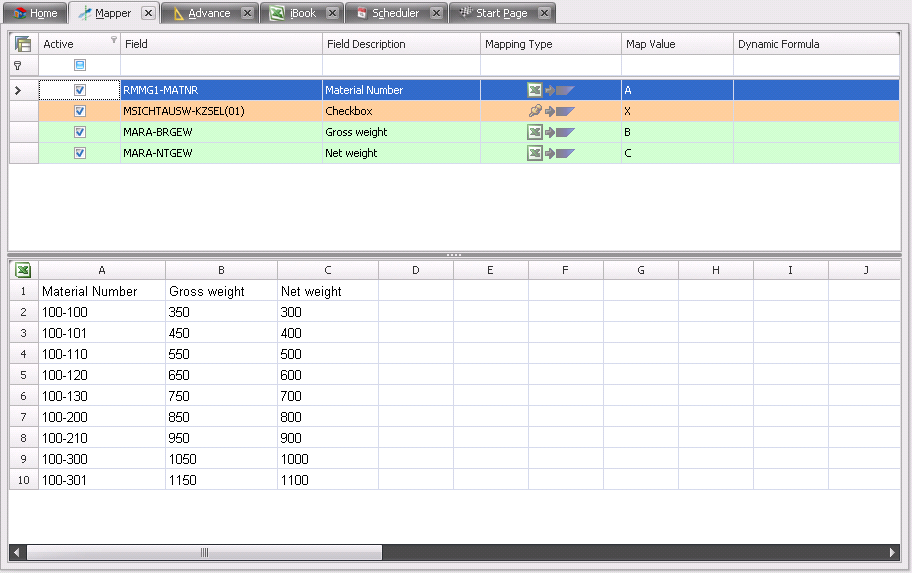The width and height of the screenshot is (912, 573).
Task: Open the Active column filter dropdown
Action: (x=113, y=41)
